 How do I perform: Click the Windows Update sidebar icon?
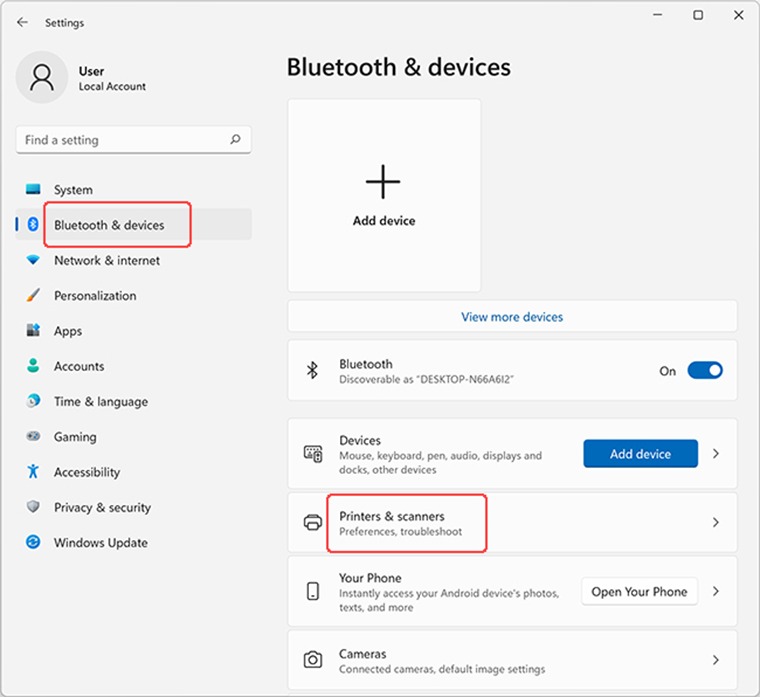34,542
